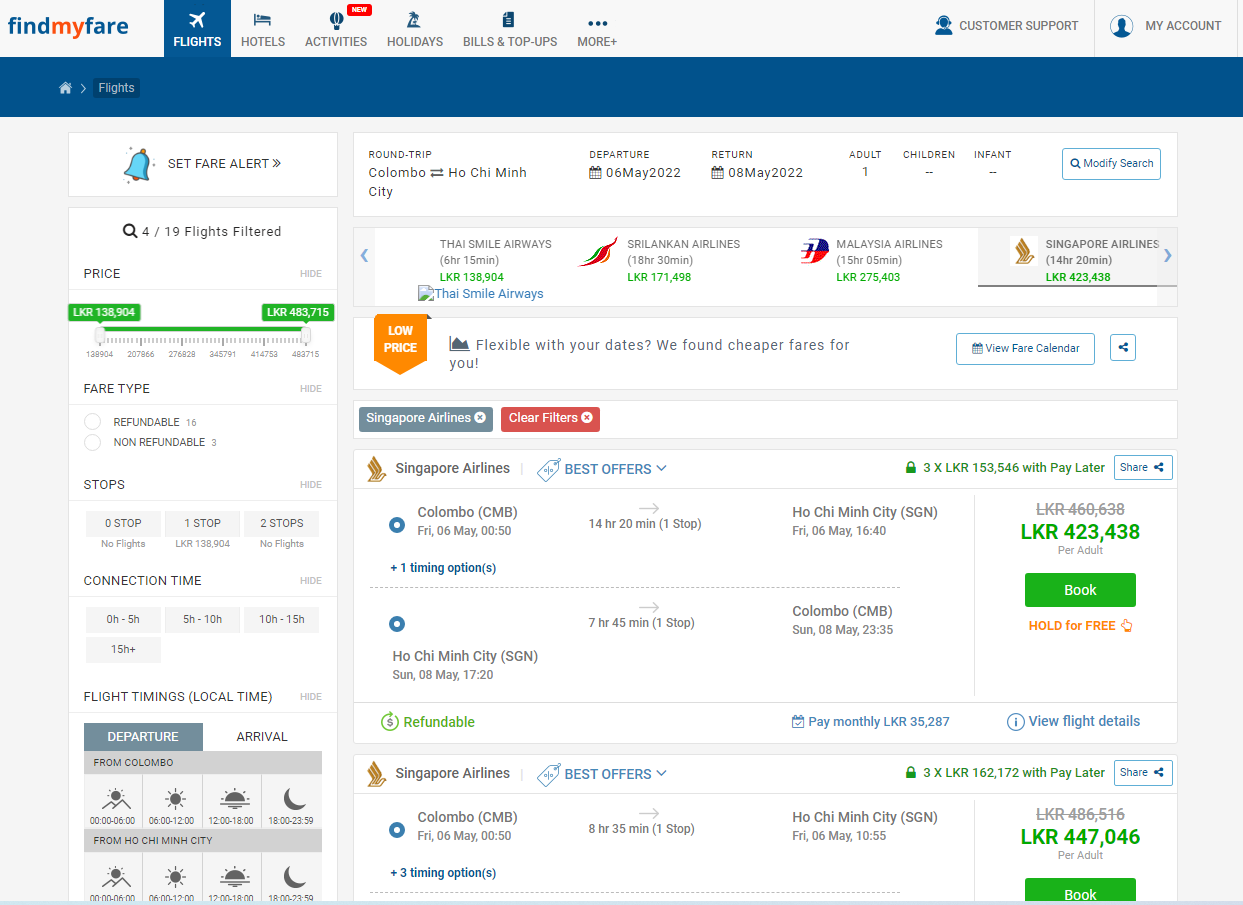
Task: Expand BEST OFFERS on LKR 447,046 flight
Action: pyautogui.click(x=603, y=774)
